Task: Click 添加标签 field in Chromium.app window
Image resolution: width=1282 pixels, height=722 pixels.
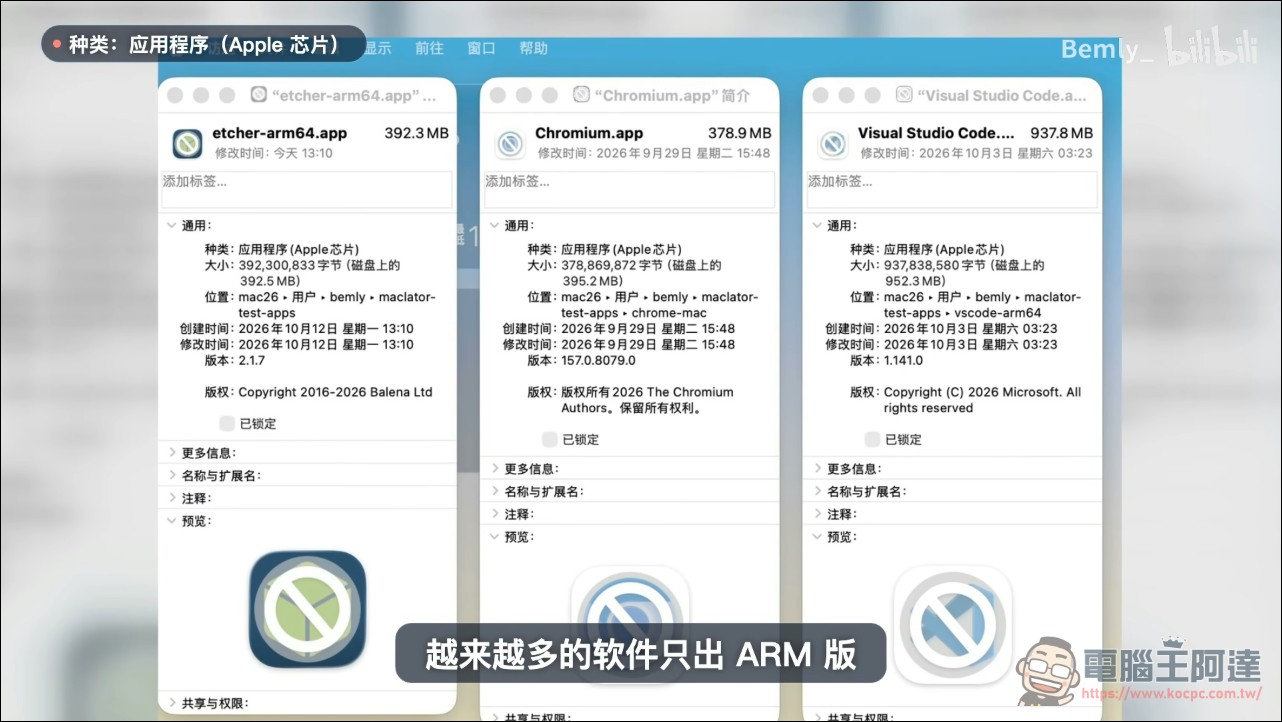Action: click(x=630, y=189)
